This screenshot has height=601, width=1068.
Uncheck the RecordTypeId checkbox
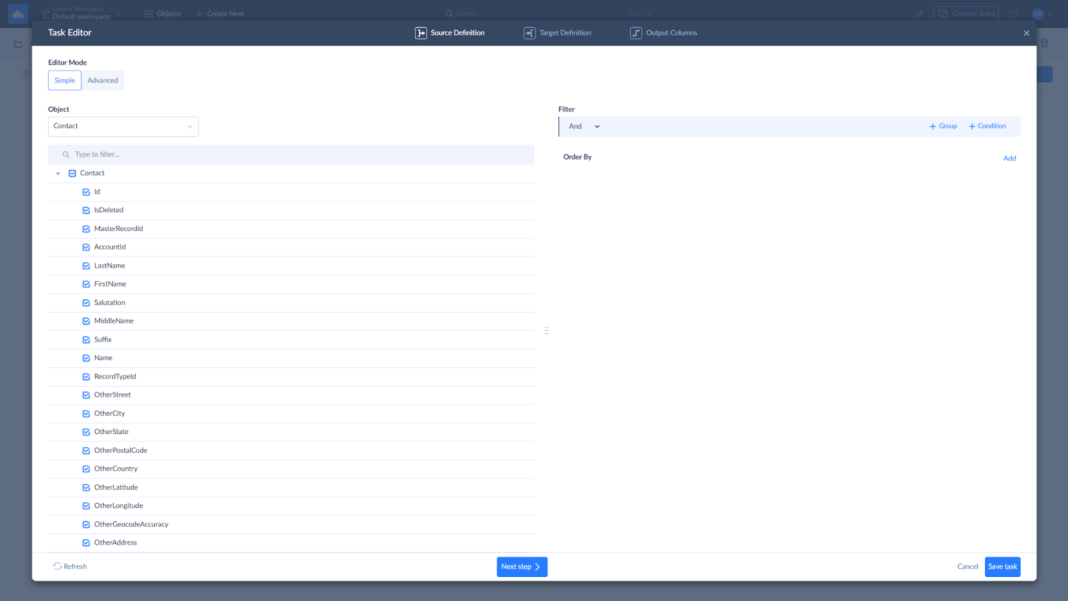(86, 377)
